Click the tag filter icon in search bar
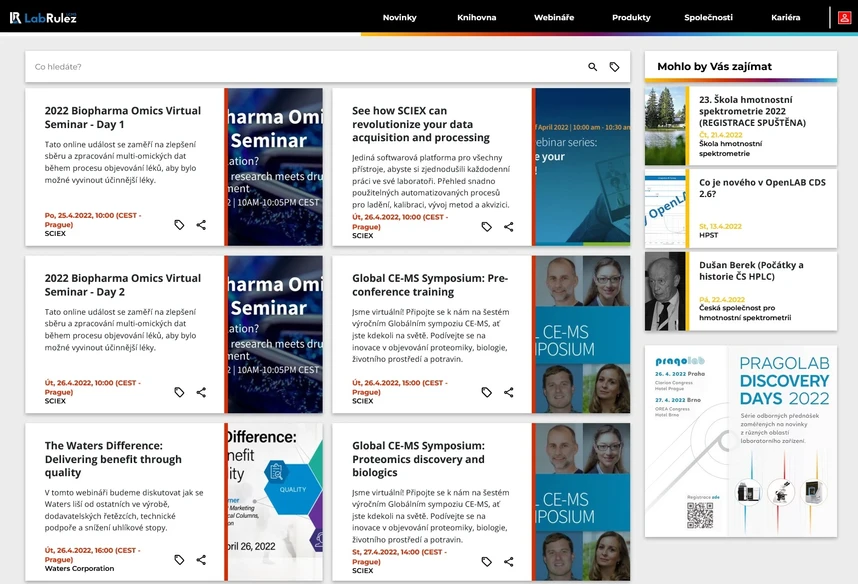The width and height of the screenshot is (858, 584). (x=614, y=67)
